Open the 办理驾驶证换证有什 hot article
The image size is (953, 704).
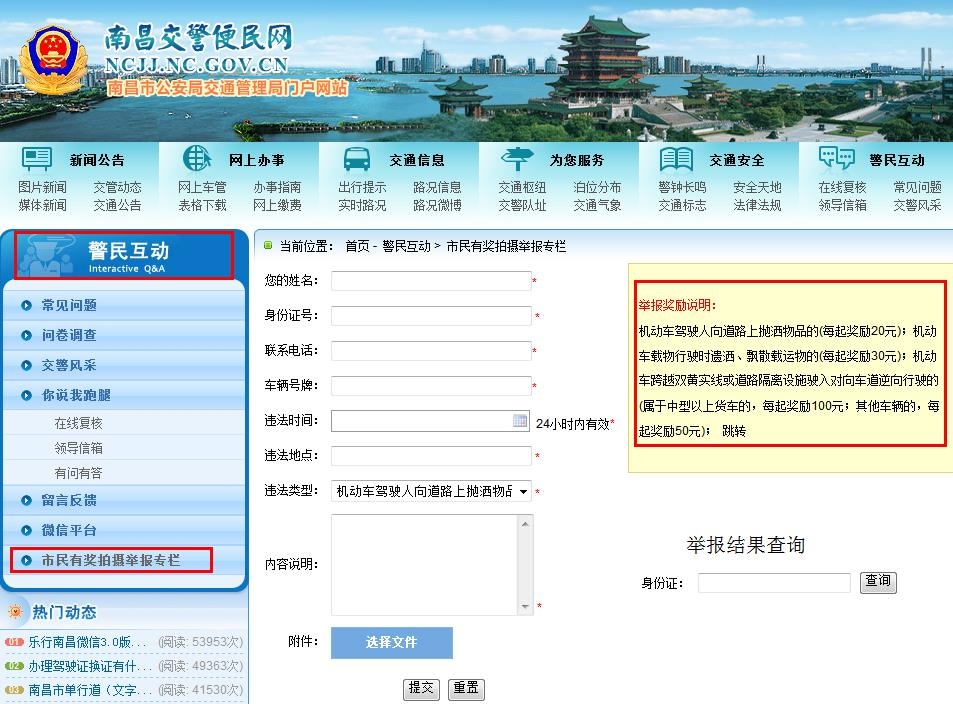(90, 666)
